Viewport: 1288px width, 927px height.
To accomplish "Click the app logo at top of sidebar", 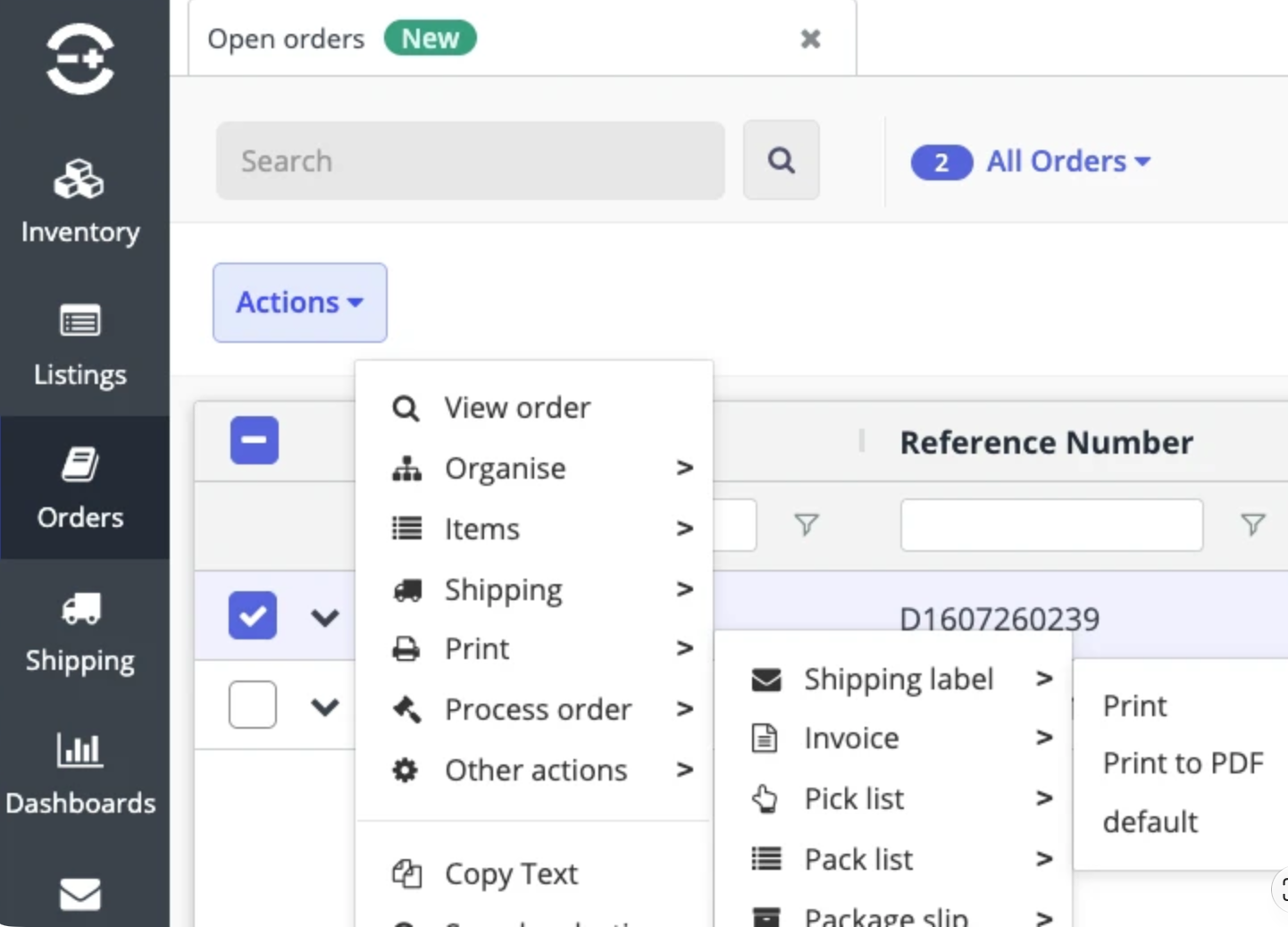I will coord(80,59).
